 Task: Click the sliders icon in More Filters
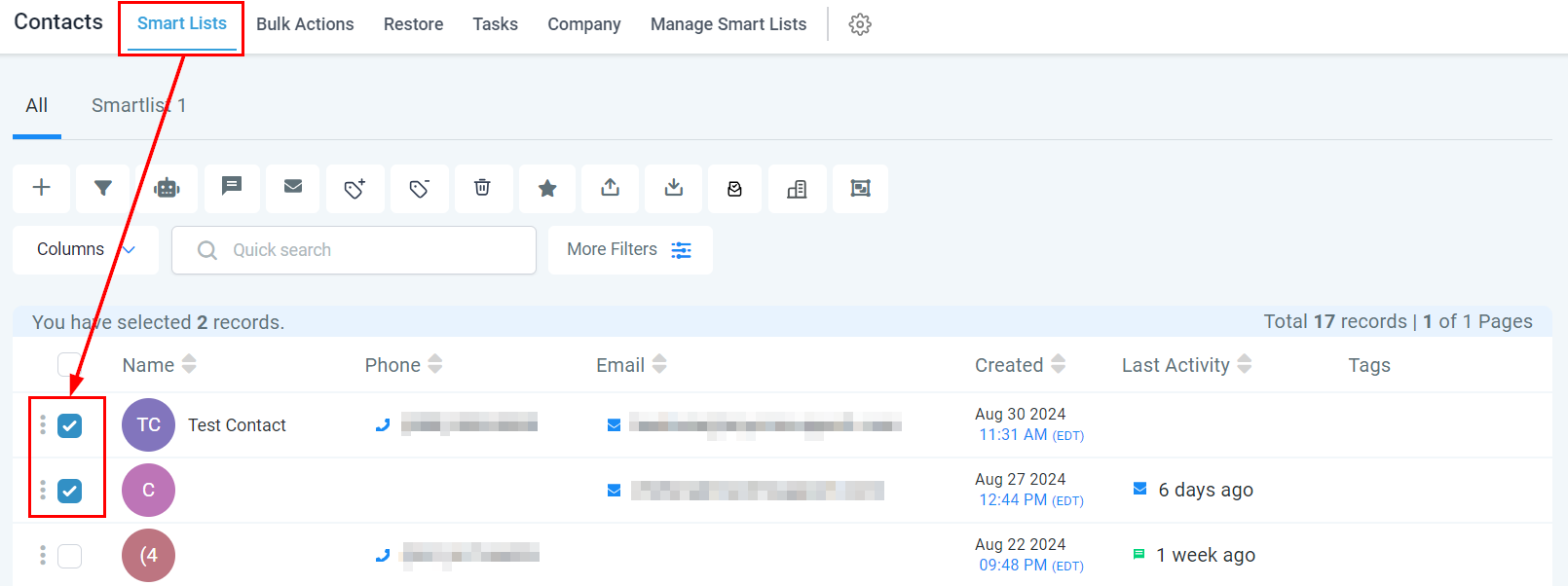click(682, 250)
